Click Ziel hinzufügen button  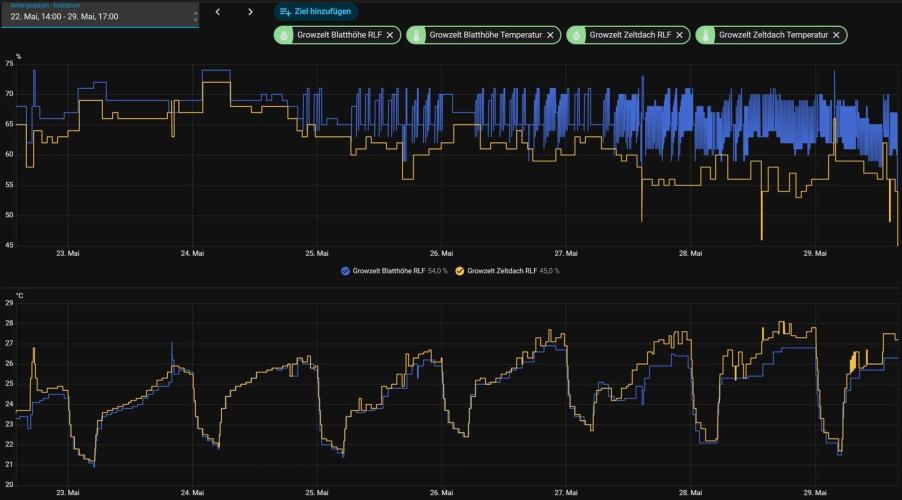315,12
